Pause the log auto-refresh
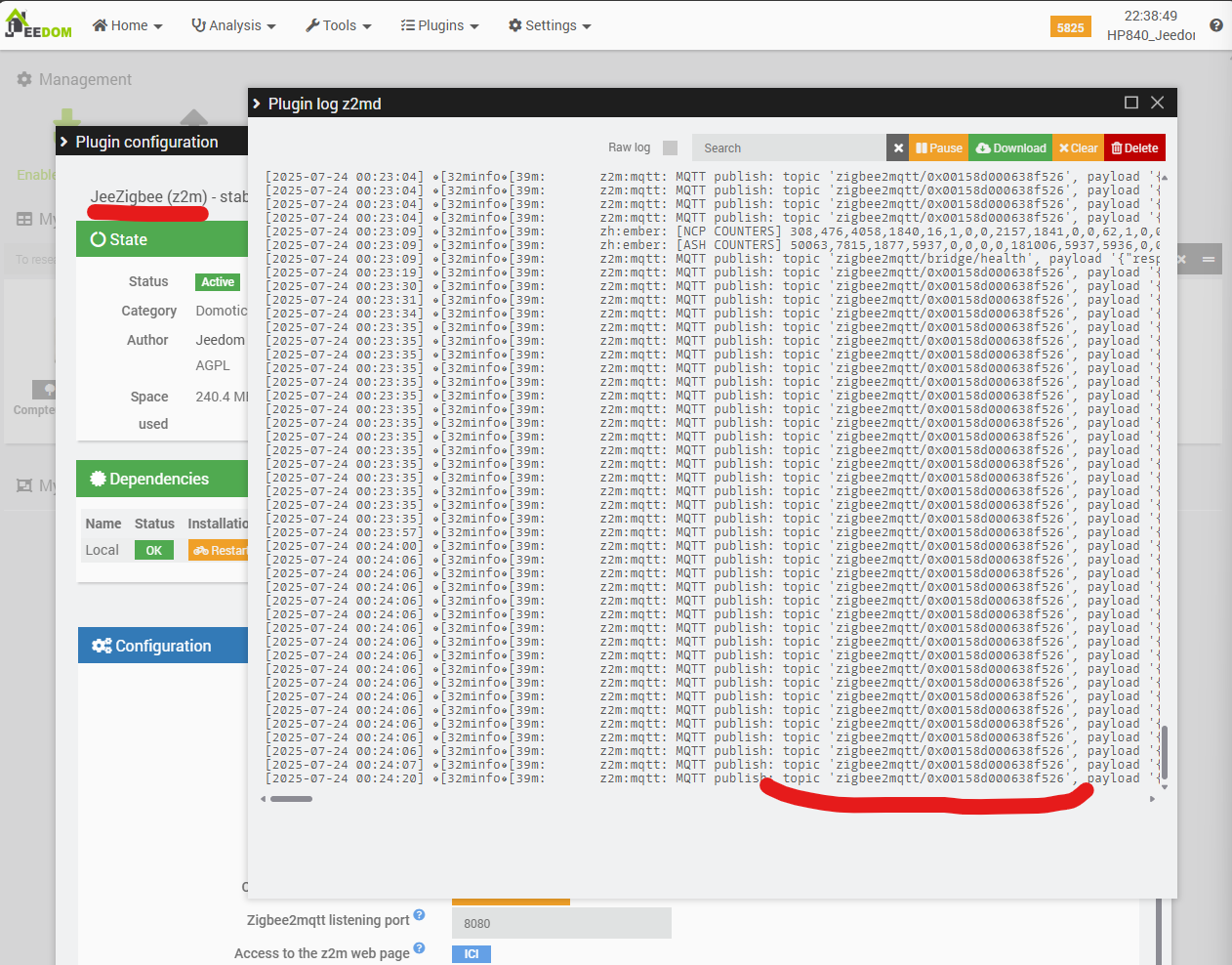Viewport: 1232px width, 965px height. (x=939, y=148)
